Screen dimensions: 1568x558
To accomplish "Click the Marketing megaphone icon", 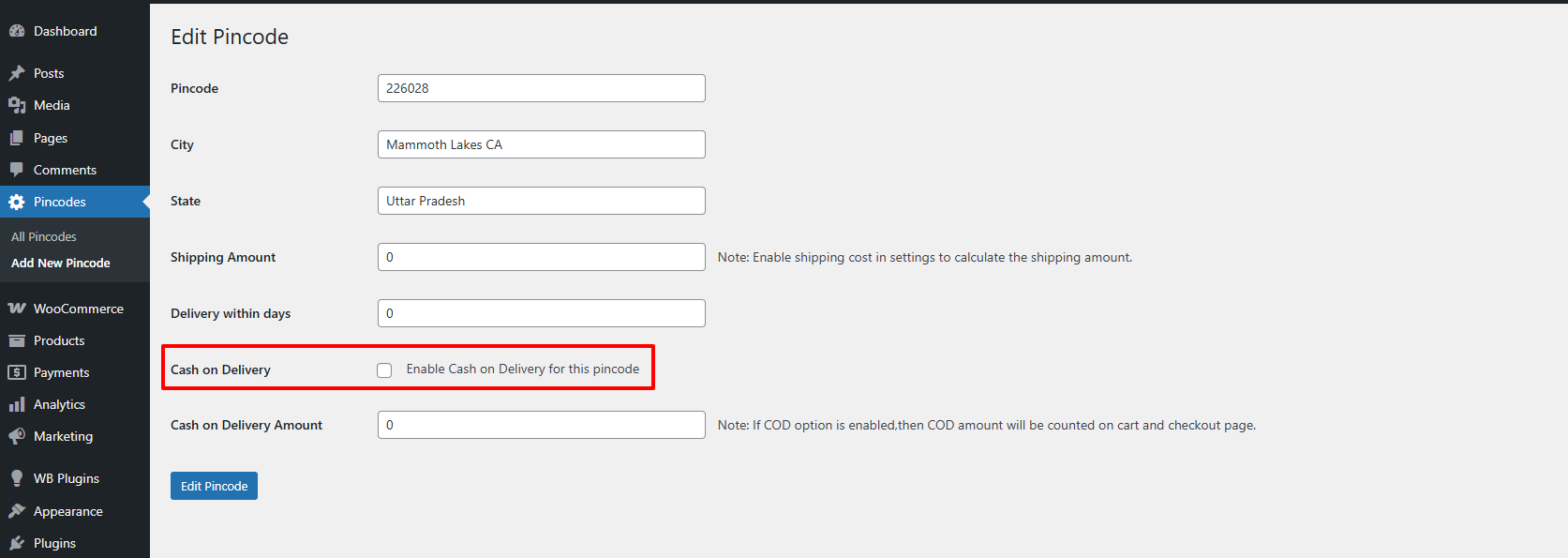I will click(x=17, y=436).
